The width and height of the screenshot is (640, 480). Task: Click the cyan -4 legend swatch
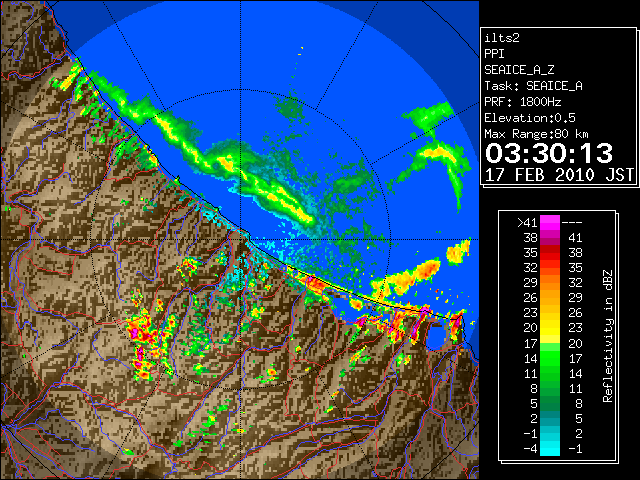550,448
